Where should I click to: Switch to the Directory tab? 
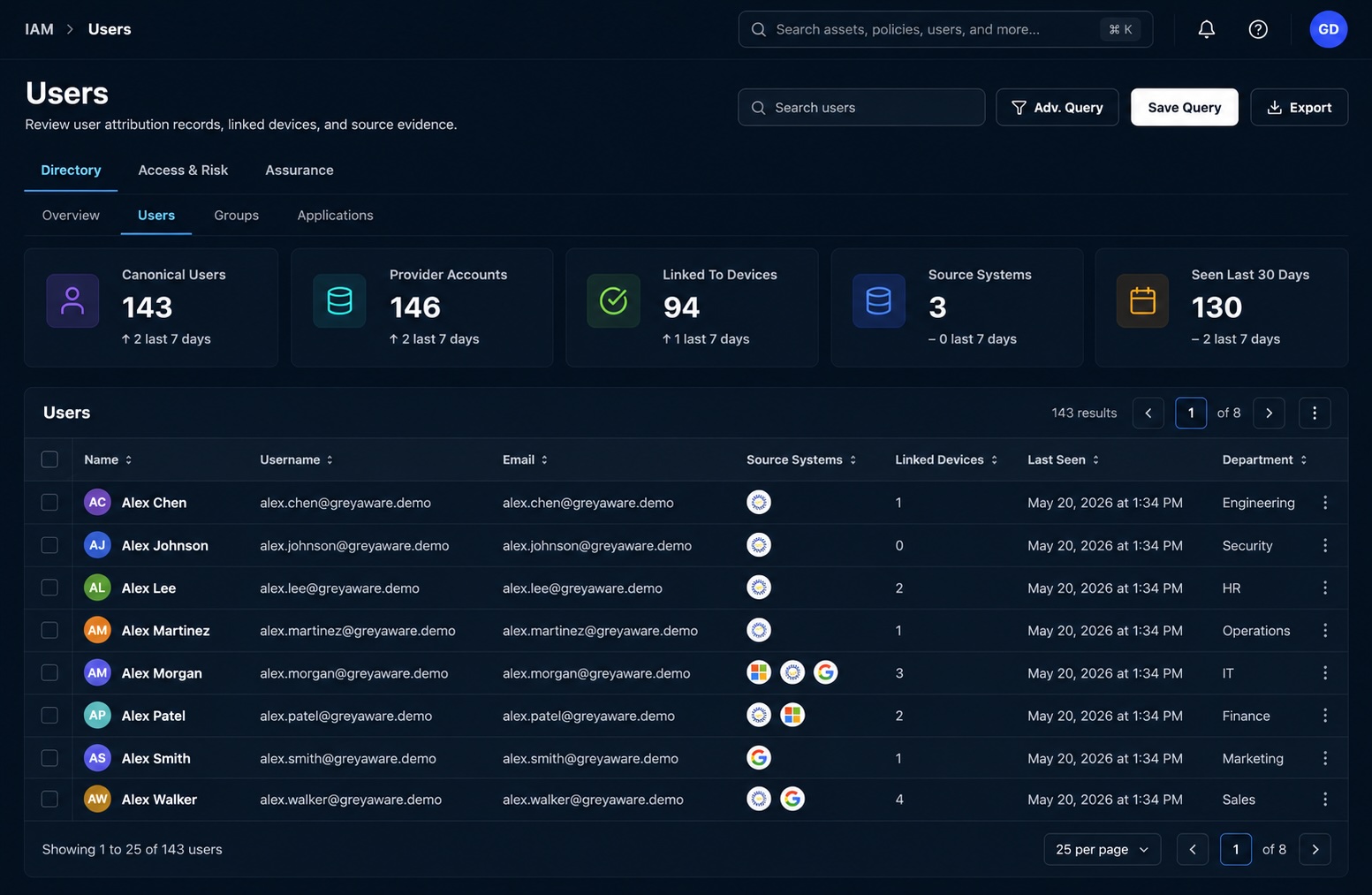[71, 171]
